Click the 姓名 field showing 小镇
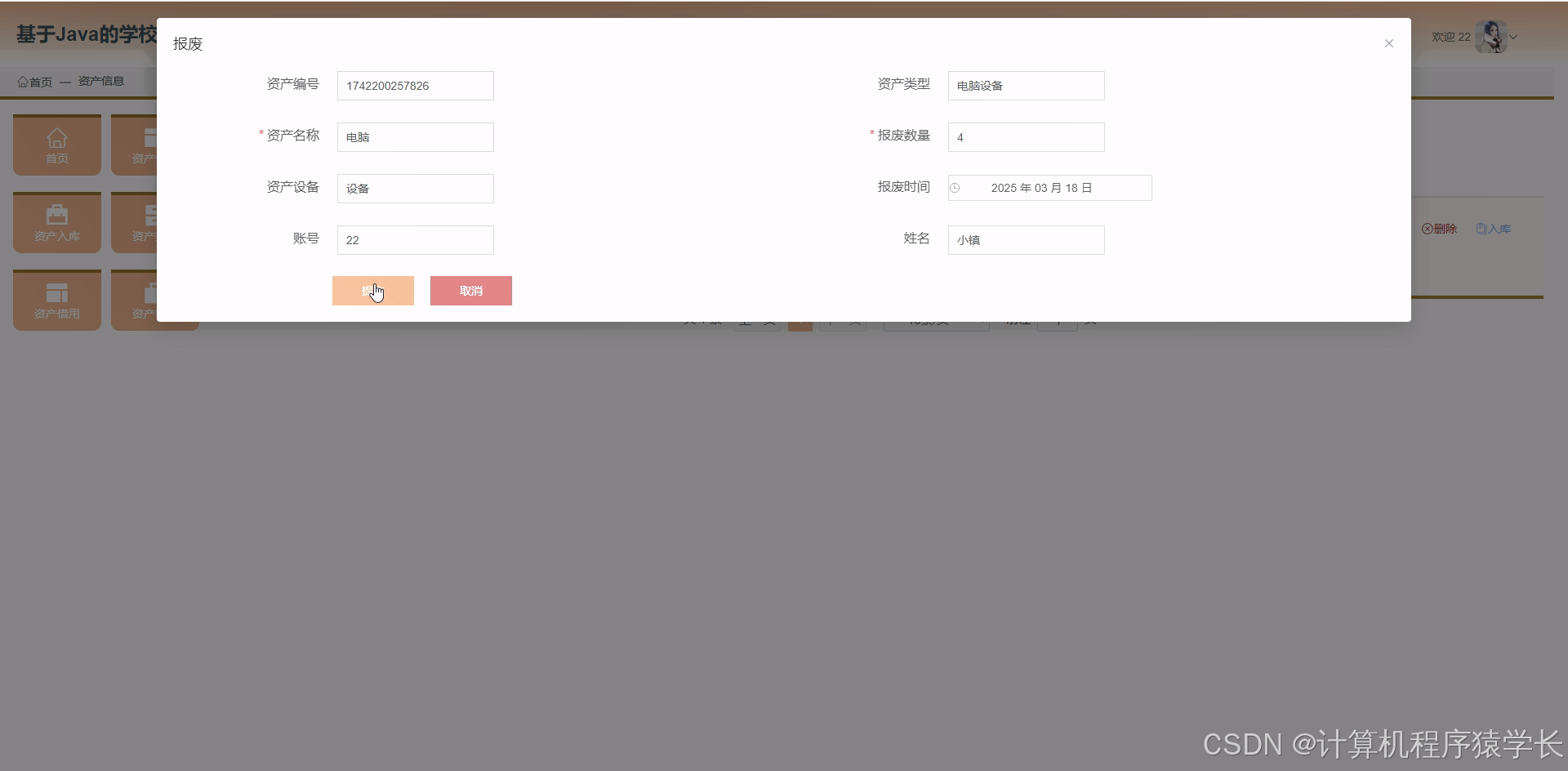The height and width of the screenshot is (771, 1568). coord(1025,239)
